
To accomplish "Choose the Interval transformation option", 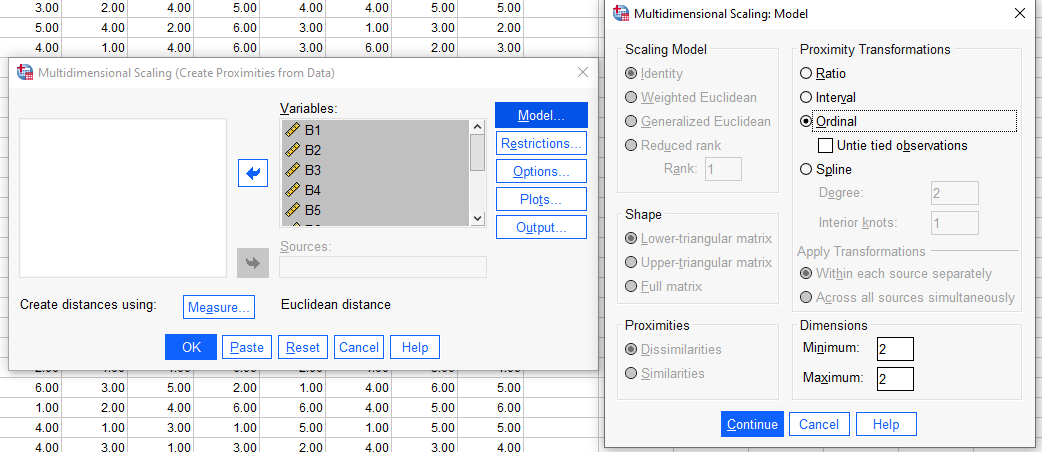I will pyautogui.click(x=807, y=97).
